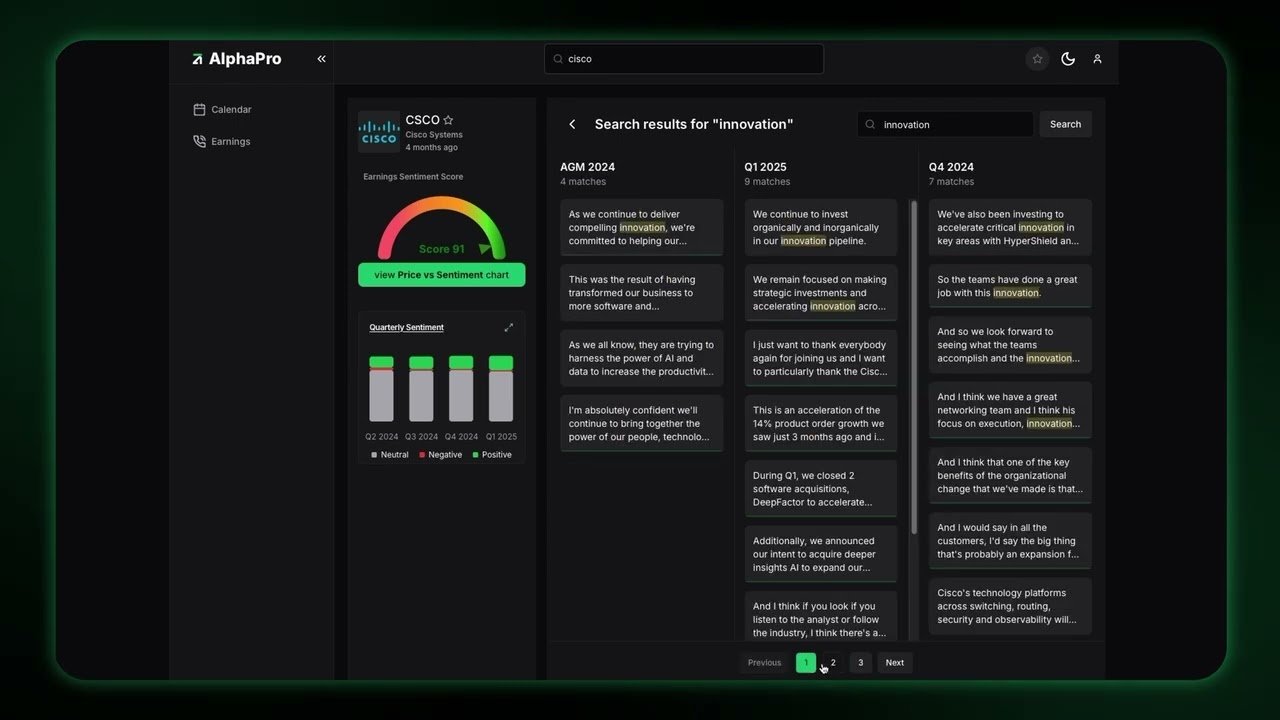Toggle Neutral legend item
Image resolution: width=1280 pixels, height=720 pixels.
(390, 455)
